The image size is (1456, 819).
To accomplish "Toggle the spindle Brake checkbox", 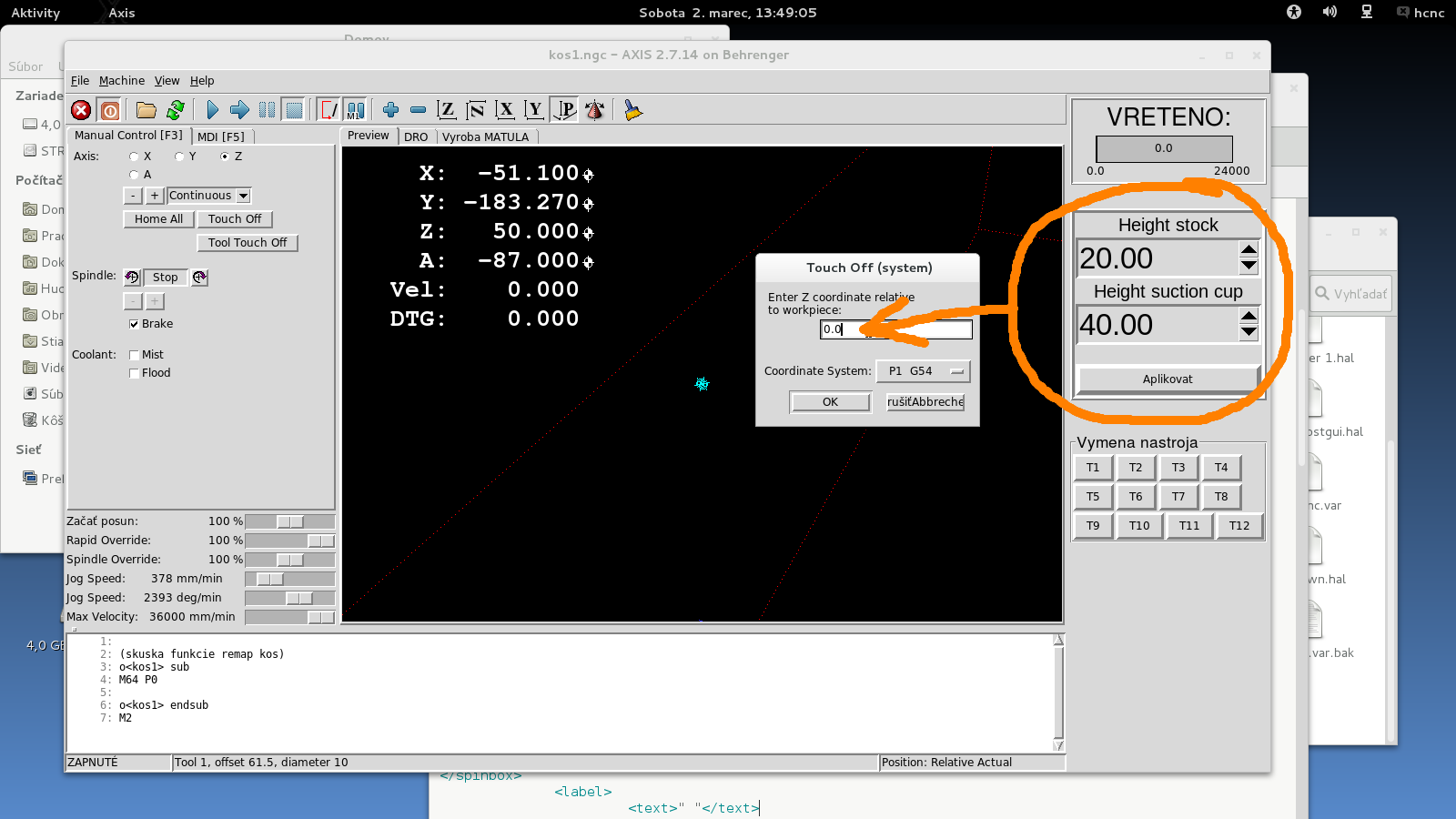I will tap(134, 324).
